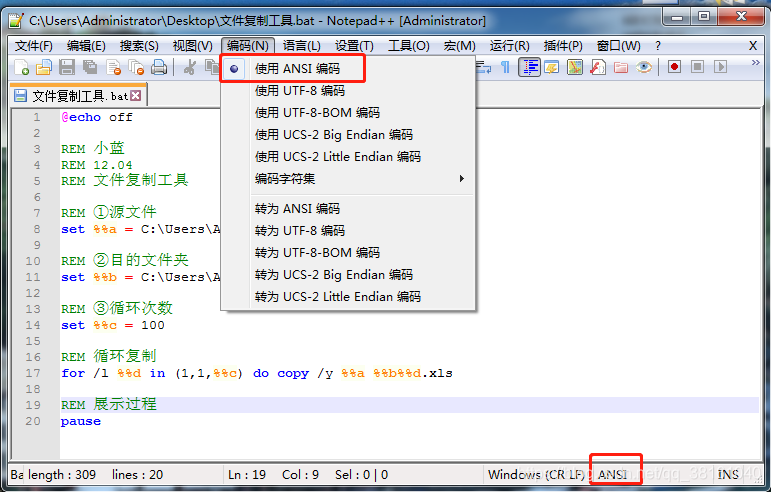Screen dimensions: 771x492
Task: Close the 文件复制工具.bat tab with X
Action: click(x=136, y=95)
